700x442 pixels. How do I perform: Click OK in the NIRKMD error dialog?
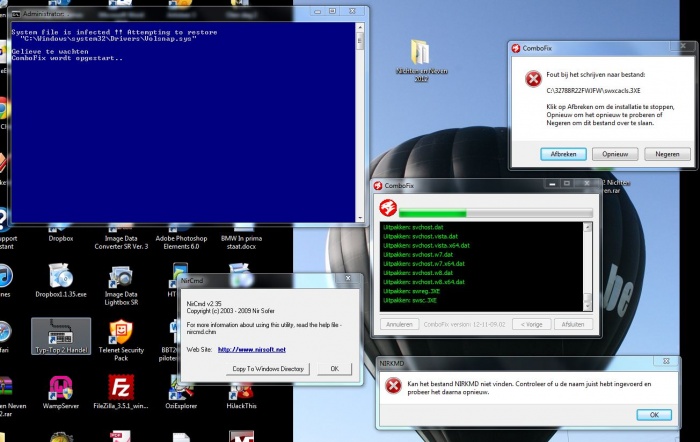pyautogui.click(x=654, y=415)
